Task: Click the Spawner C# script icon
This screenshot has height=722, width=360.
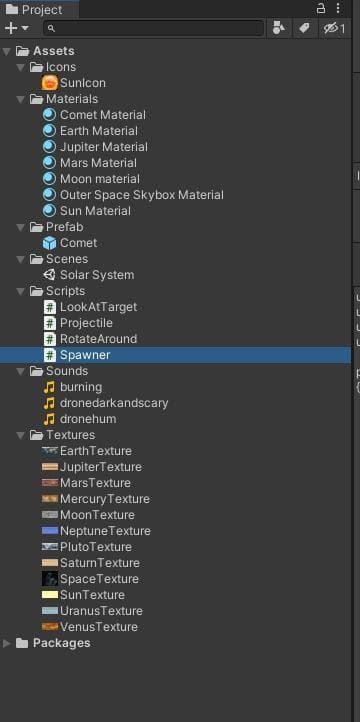Action: pyautogui.click(x=50, y=355)
